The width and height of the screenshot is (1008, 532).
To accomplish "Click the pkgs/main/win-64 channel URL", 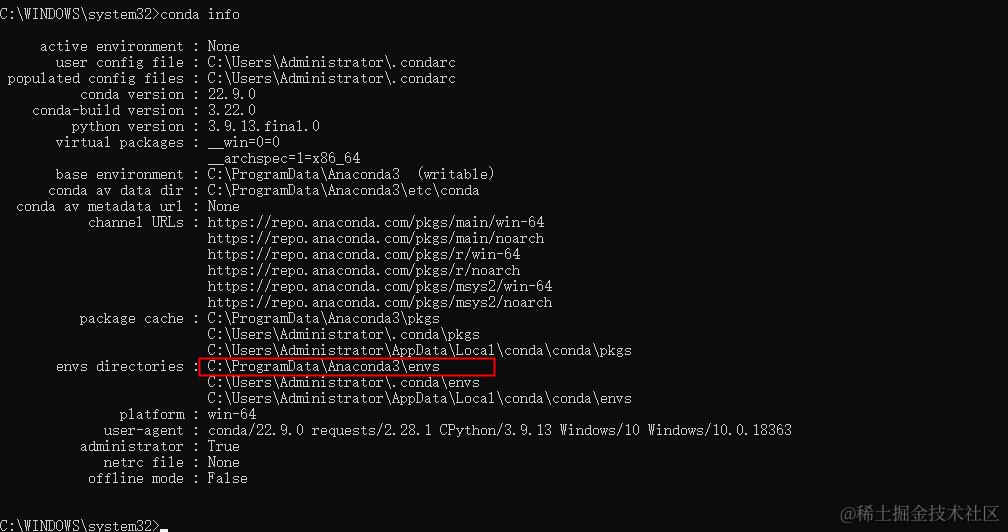I will pyautogui.click(x=376, y=222).
